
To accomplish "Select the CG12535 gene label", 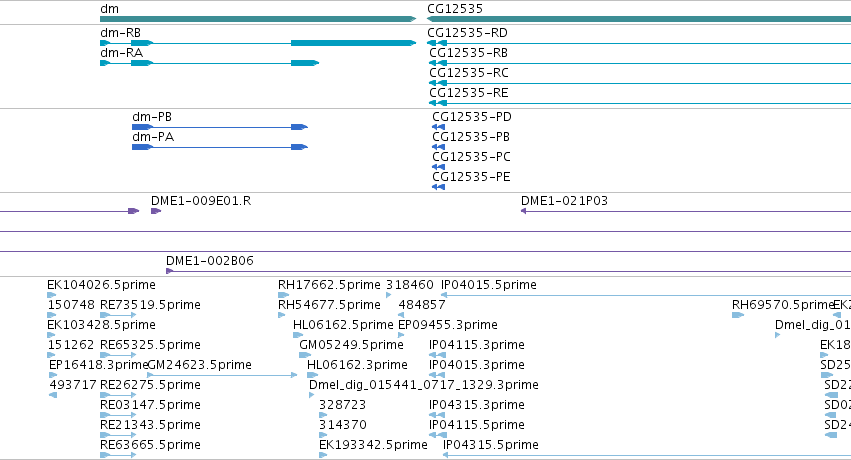I will coord(455,9).
